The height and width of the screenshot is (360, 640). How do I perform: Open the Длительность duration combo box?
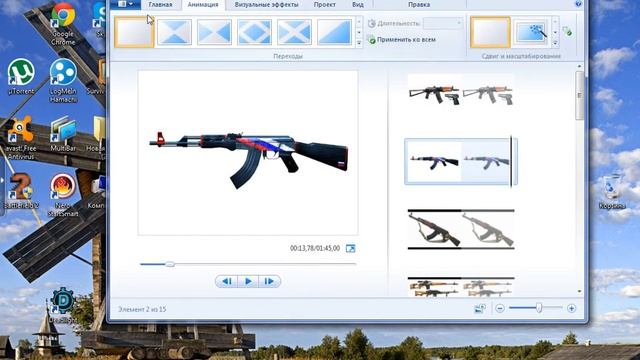[443, 23]
